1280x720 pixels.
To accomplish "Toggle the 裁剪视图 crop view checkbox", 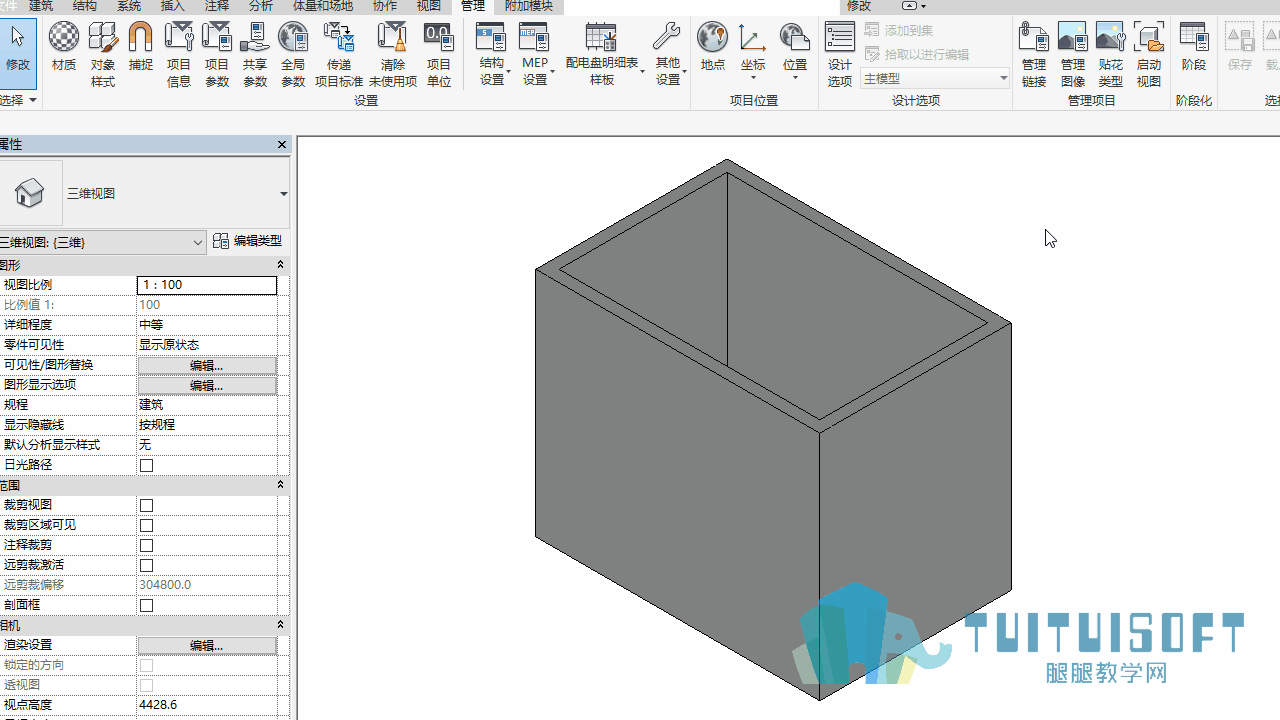I will (147, 505).
